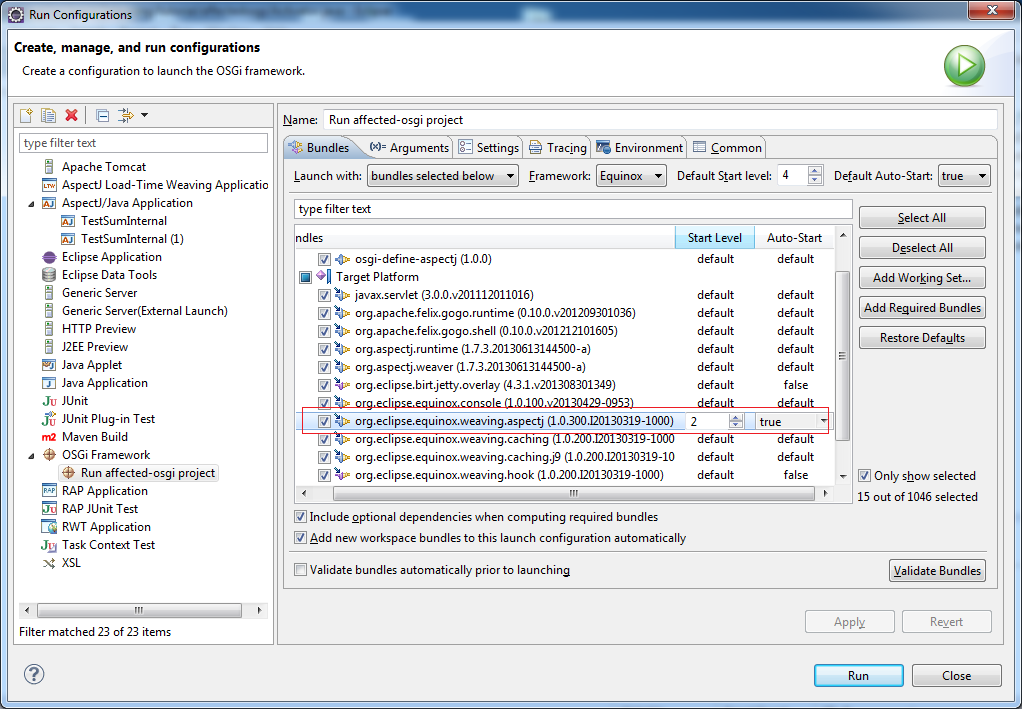The width and height of the screenshot is (1022, 709).
Task: Click the help question mark icon
Action: [x=34, y=674]
